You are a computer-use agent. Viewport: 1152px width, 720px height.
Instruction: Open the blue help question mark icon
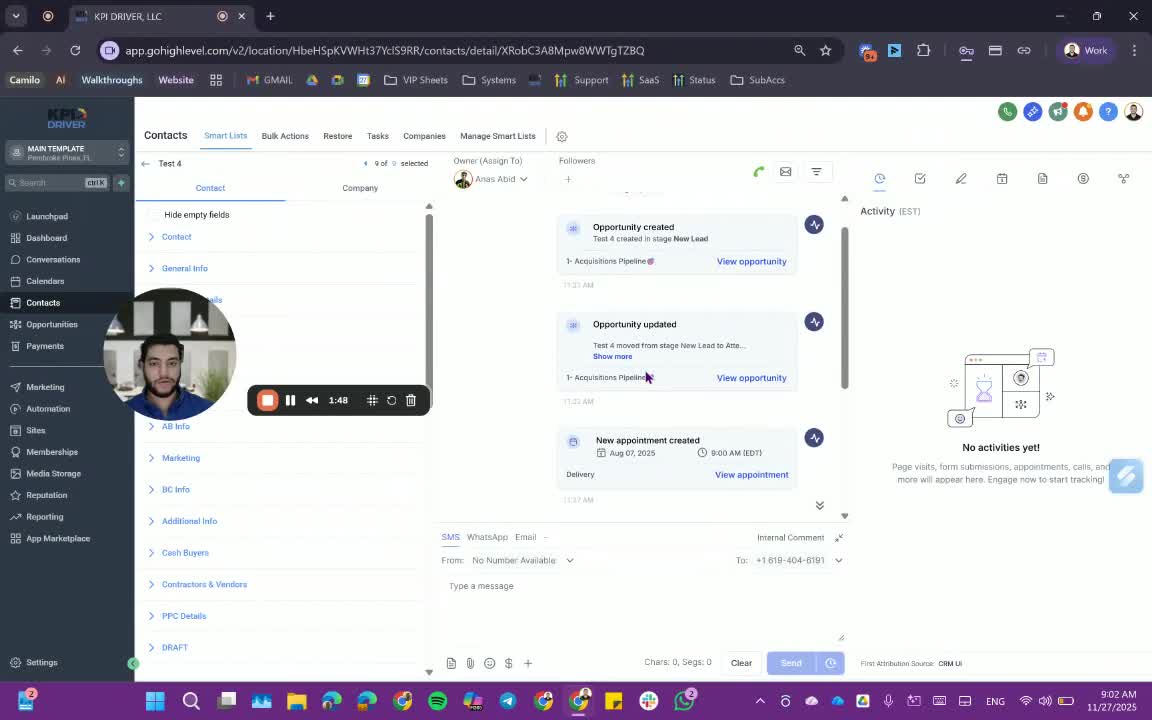click(x=1108, y=112)
